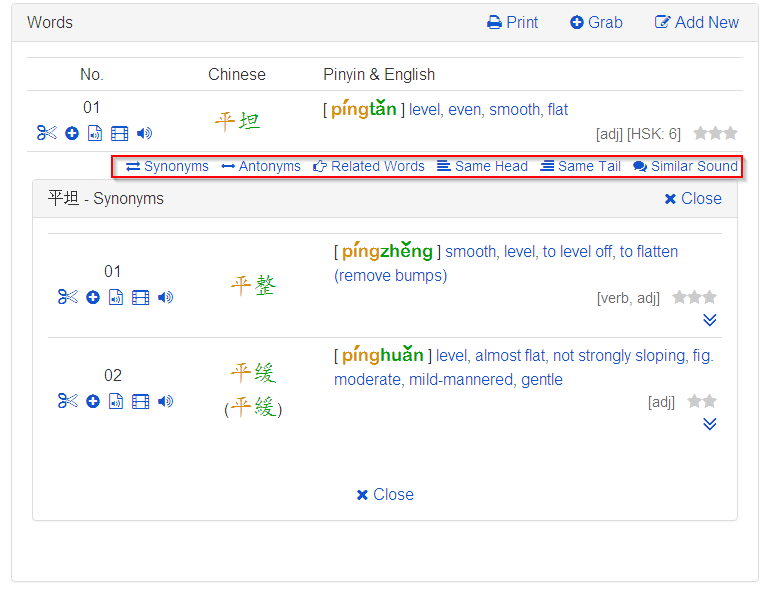Open the Related Words list
The height and width of the screenshot is (592, 770).
(x=369, y=166)
